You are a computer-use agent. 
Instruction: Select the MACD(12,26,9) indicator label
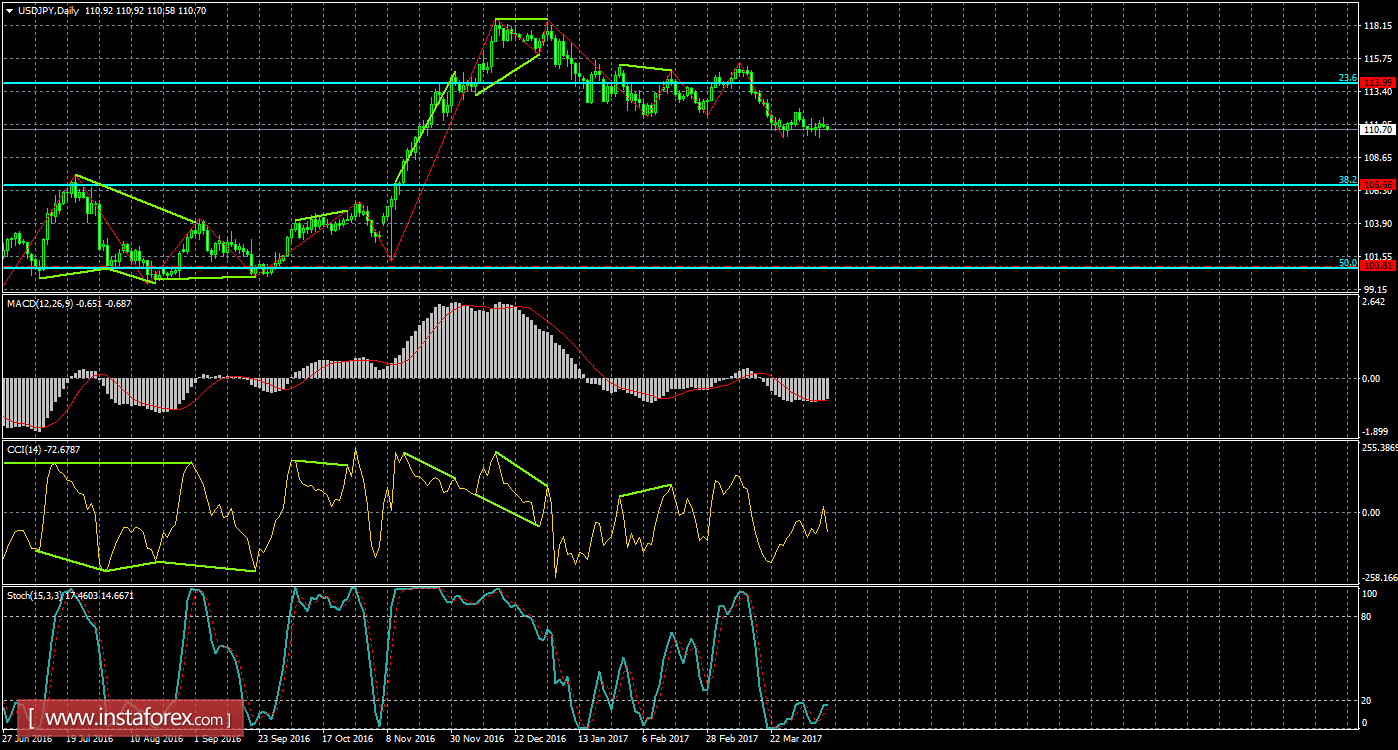(x=42, y=302)
